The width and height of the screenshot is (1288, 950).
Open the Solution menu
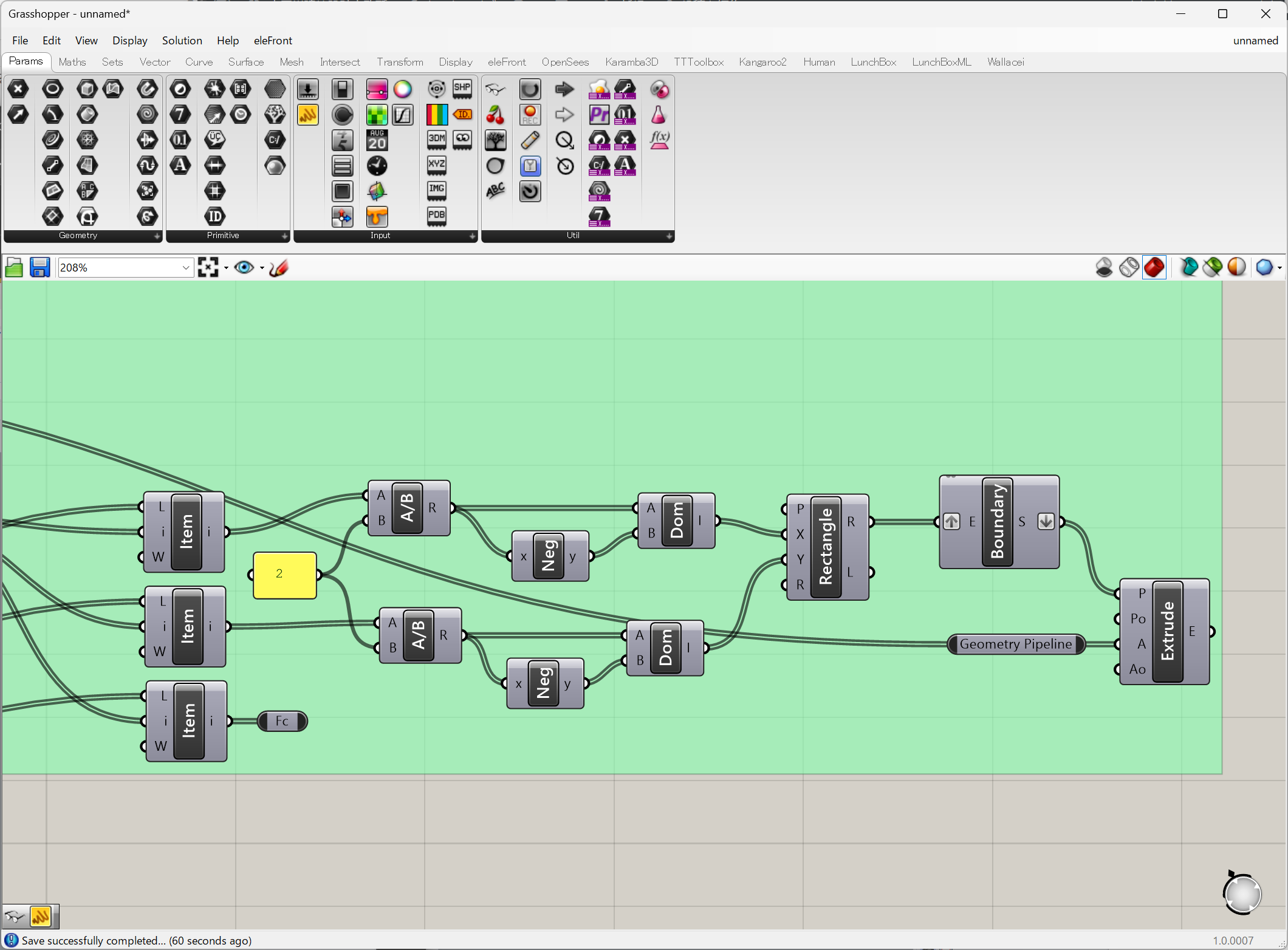click(182, 40)
